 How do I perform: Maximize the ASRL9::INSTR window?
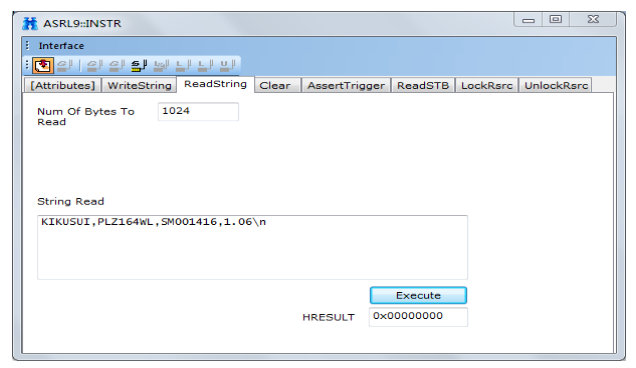tap(556, 19)
